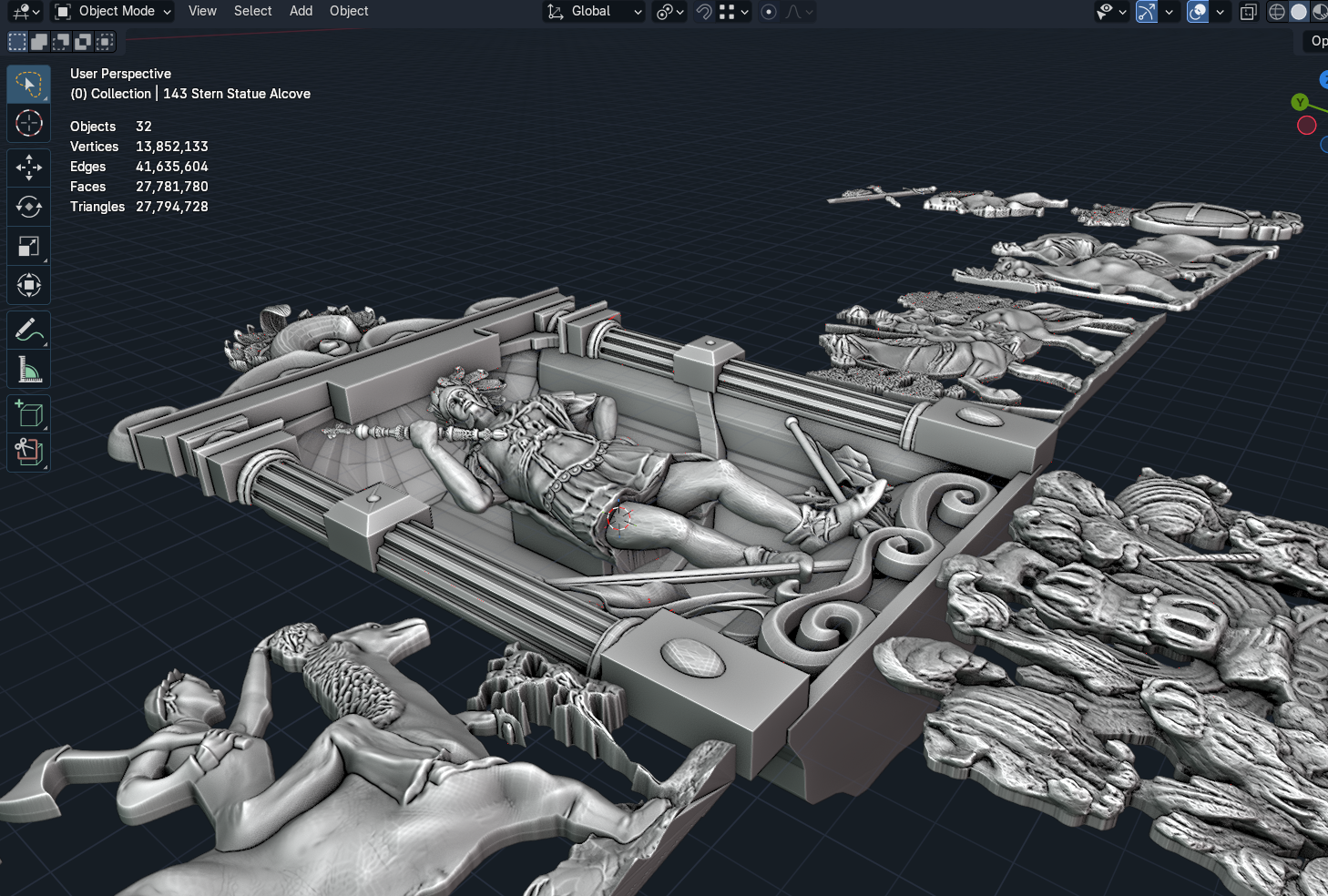Toggle snapping magnet icon

[x=704, y=12]
